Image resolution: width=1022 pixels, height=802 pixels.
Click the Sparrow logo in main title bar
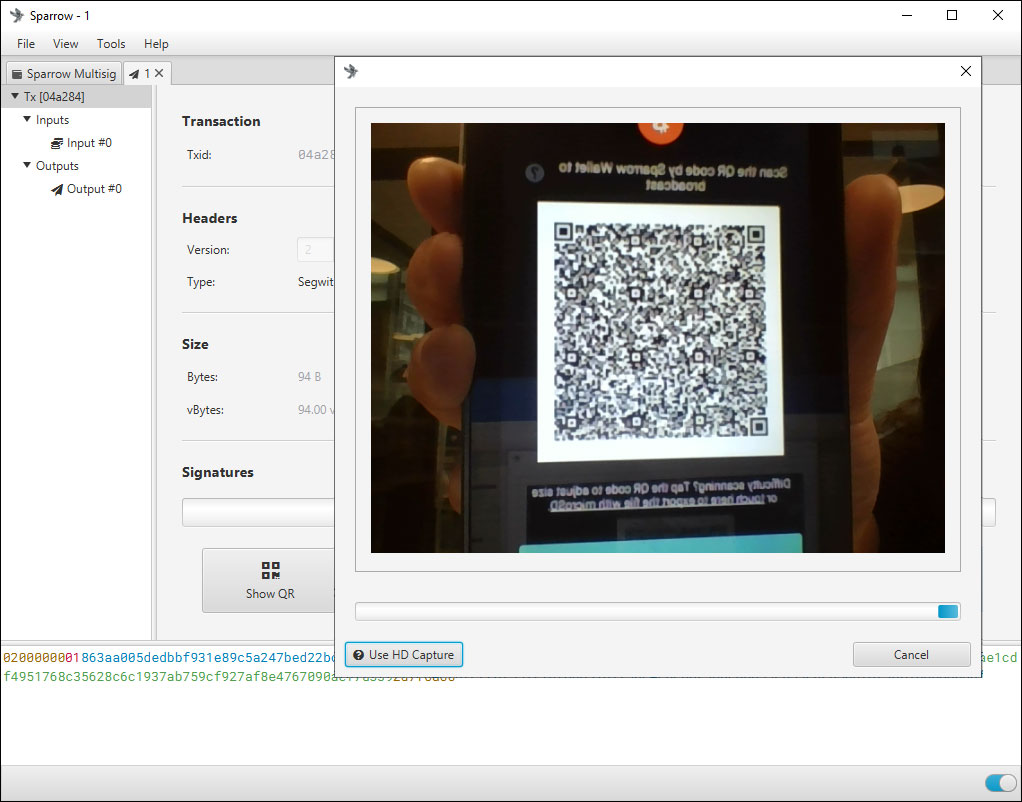click(16, 15)
